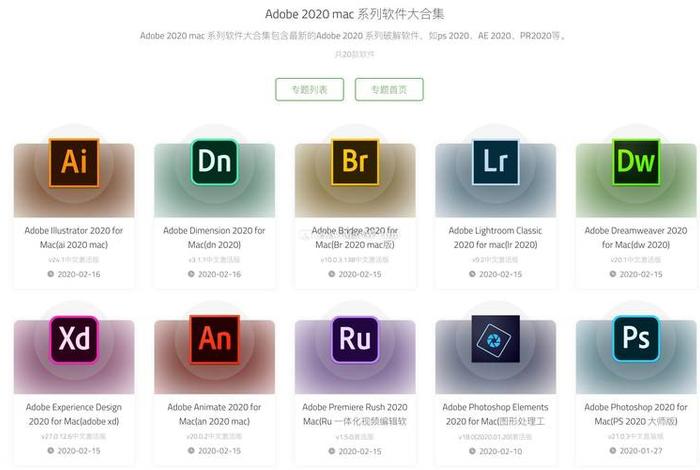
Task: Click the clock icon on Bridge card
Action: [x=332, y=274]
